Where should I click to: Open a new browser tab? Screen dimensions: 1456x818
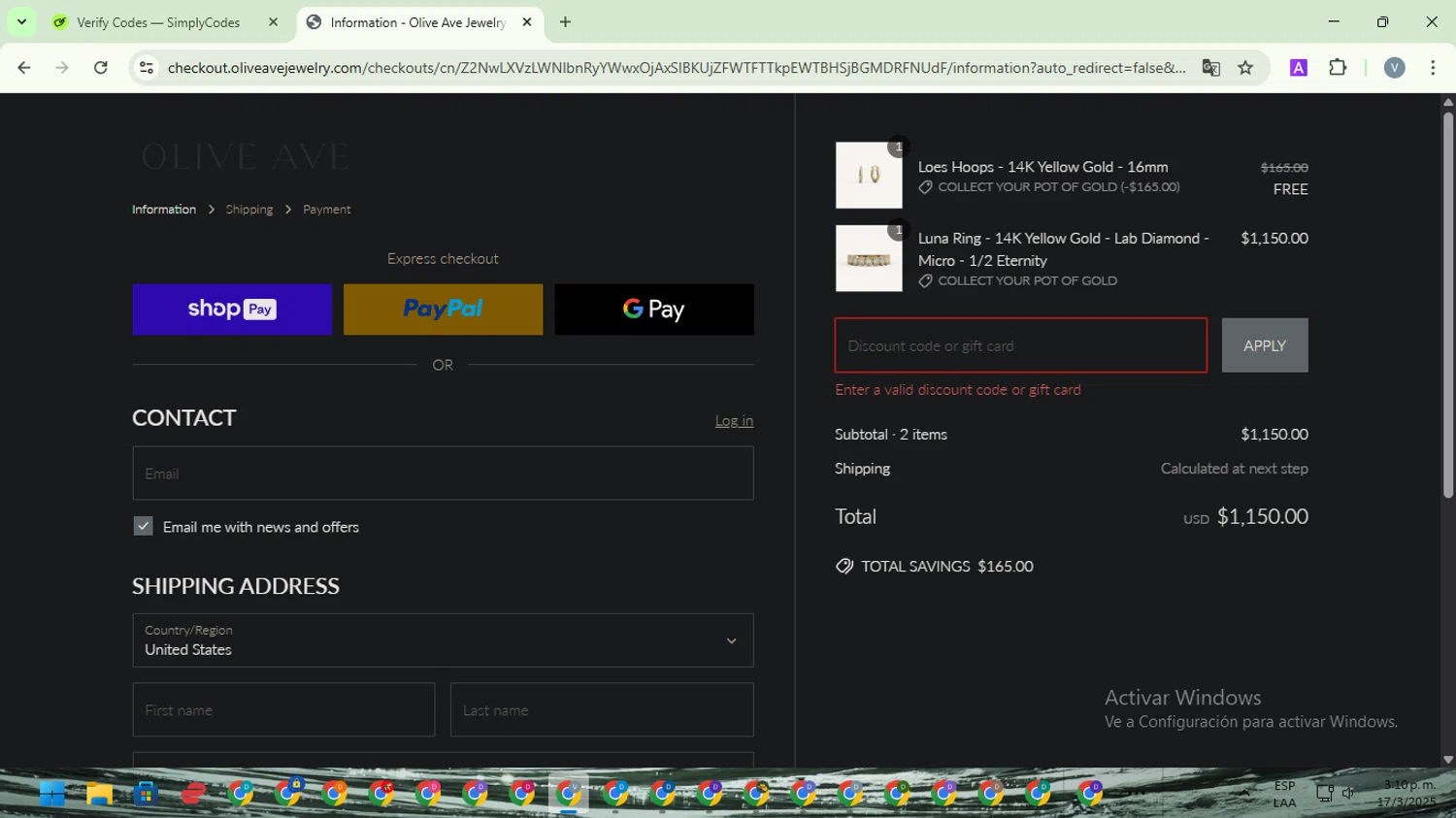coord(565,22)
